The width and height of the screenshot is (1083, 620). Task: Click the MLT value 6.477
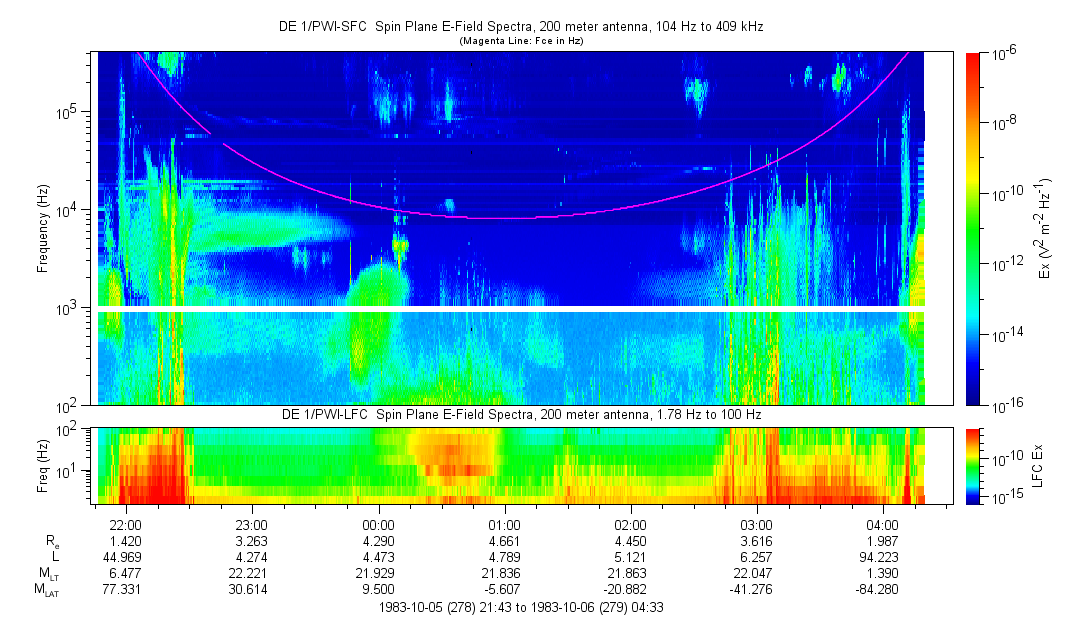126,573
